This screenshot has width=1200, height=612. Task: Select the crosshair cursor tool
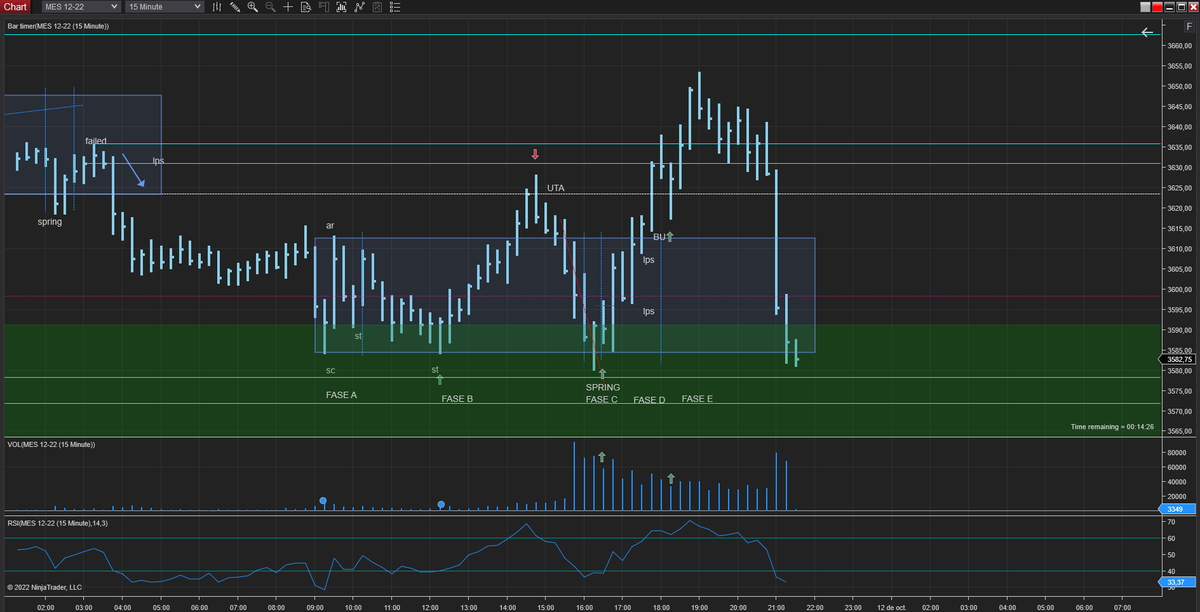point(288,7)
